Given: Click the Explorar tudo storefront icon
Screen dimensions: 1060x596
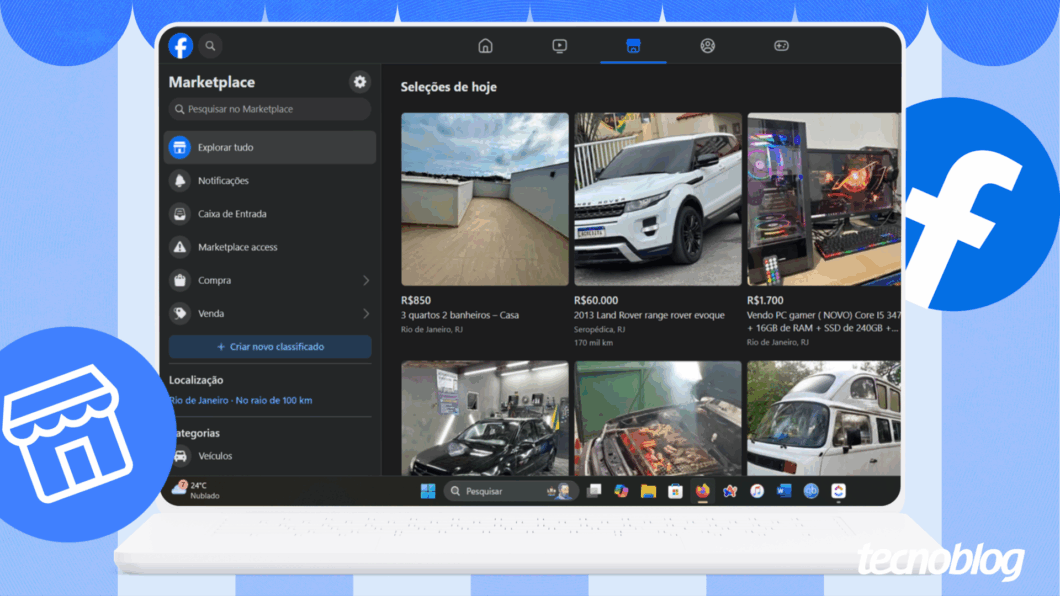Looking at the screenshot, I should click(180, 147).
